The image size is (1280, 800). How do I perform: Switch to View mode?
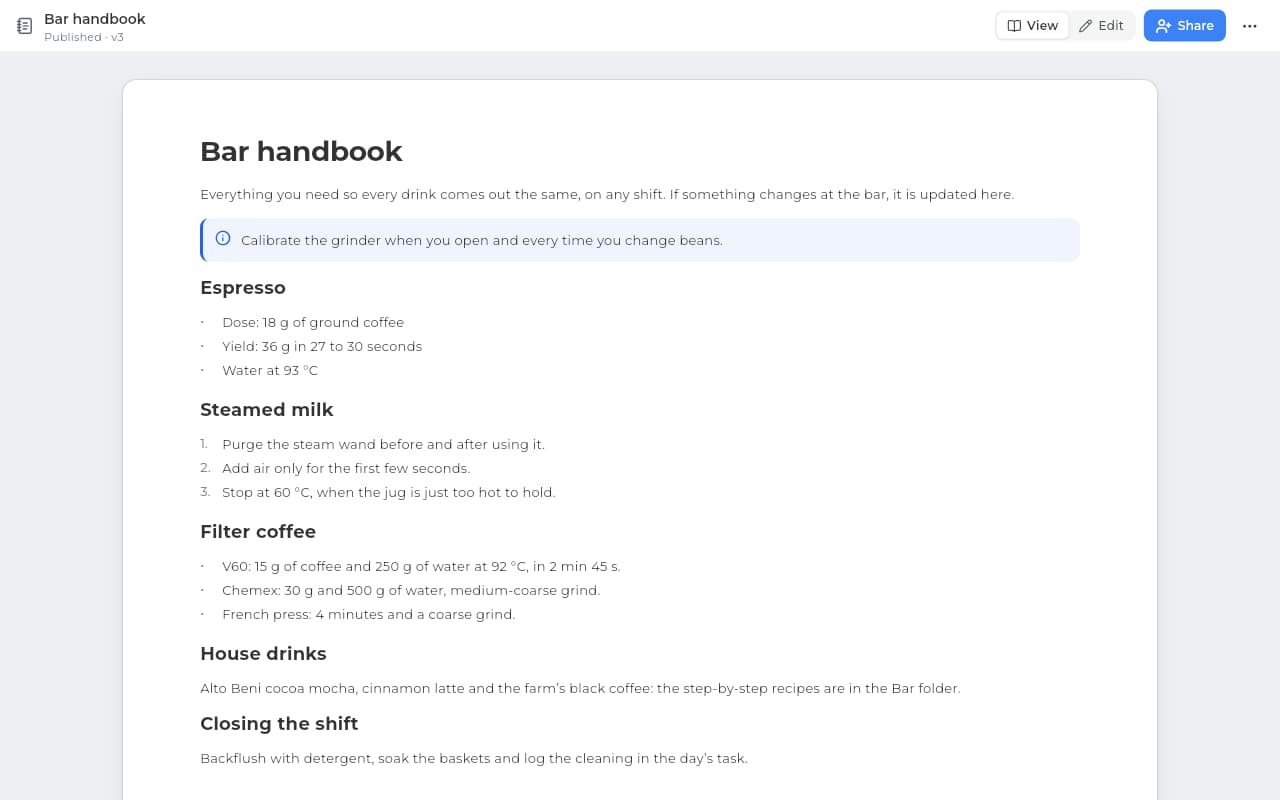pyautogui.click(x=1032, y=26)
